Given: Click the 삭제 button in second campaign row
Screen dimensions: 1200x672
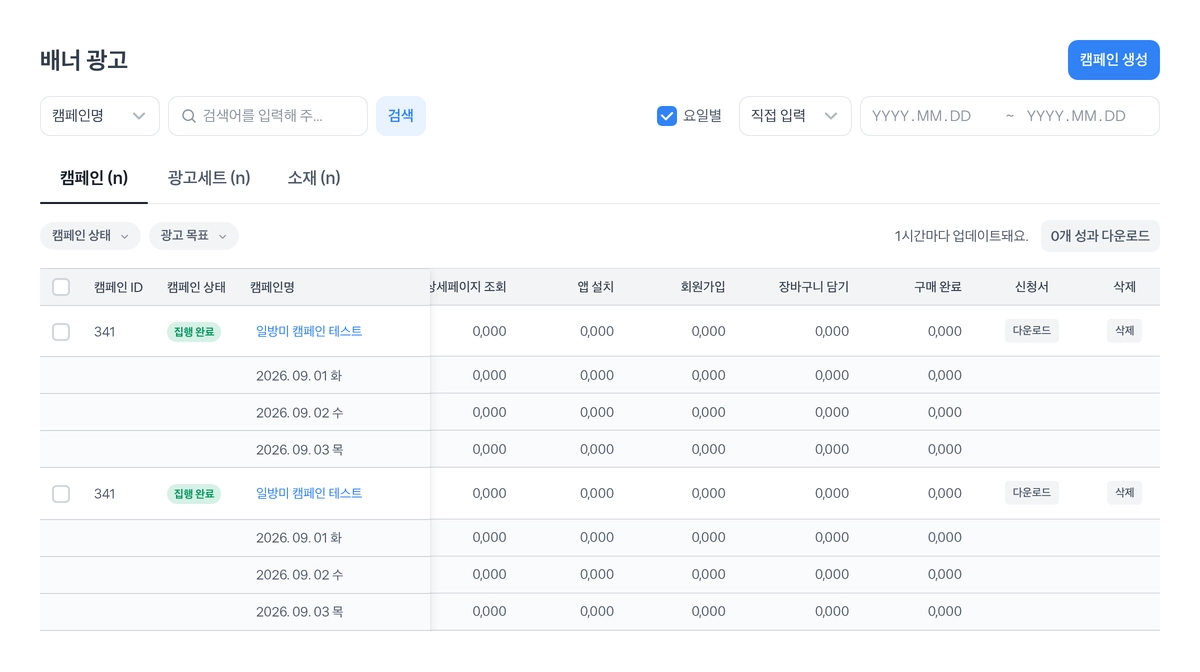Looking at the screenshot, I should tap(1125, 493).
